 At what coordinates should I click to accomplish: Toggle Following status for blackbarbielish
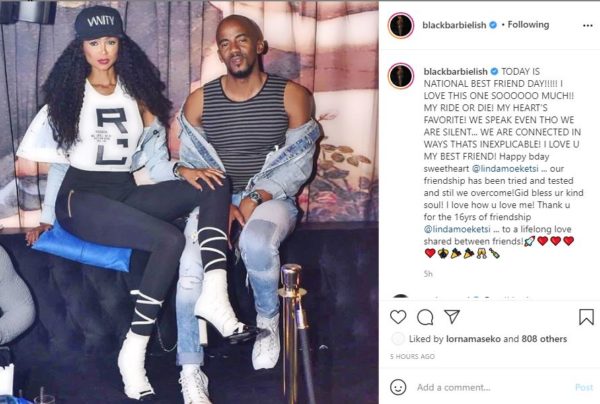(528, 25)
